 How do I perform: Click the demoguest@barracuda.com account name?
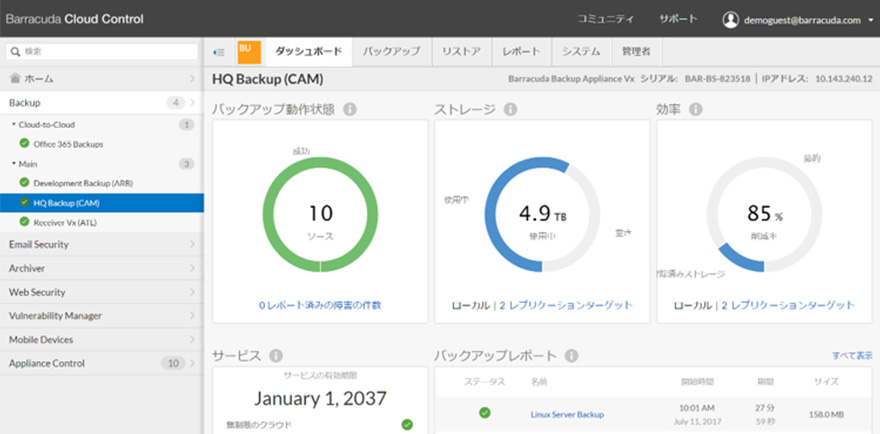click(802, 20)
